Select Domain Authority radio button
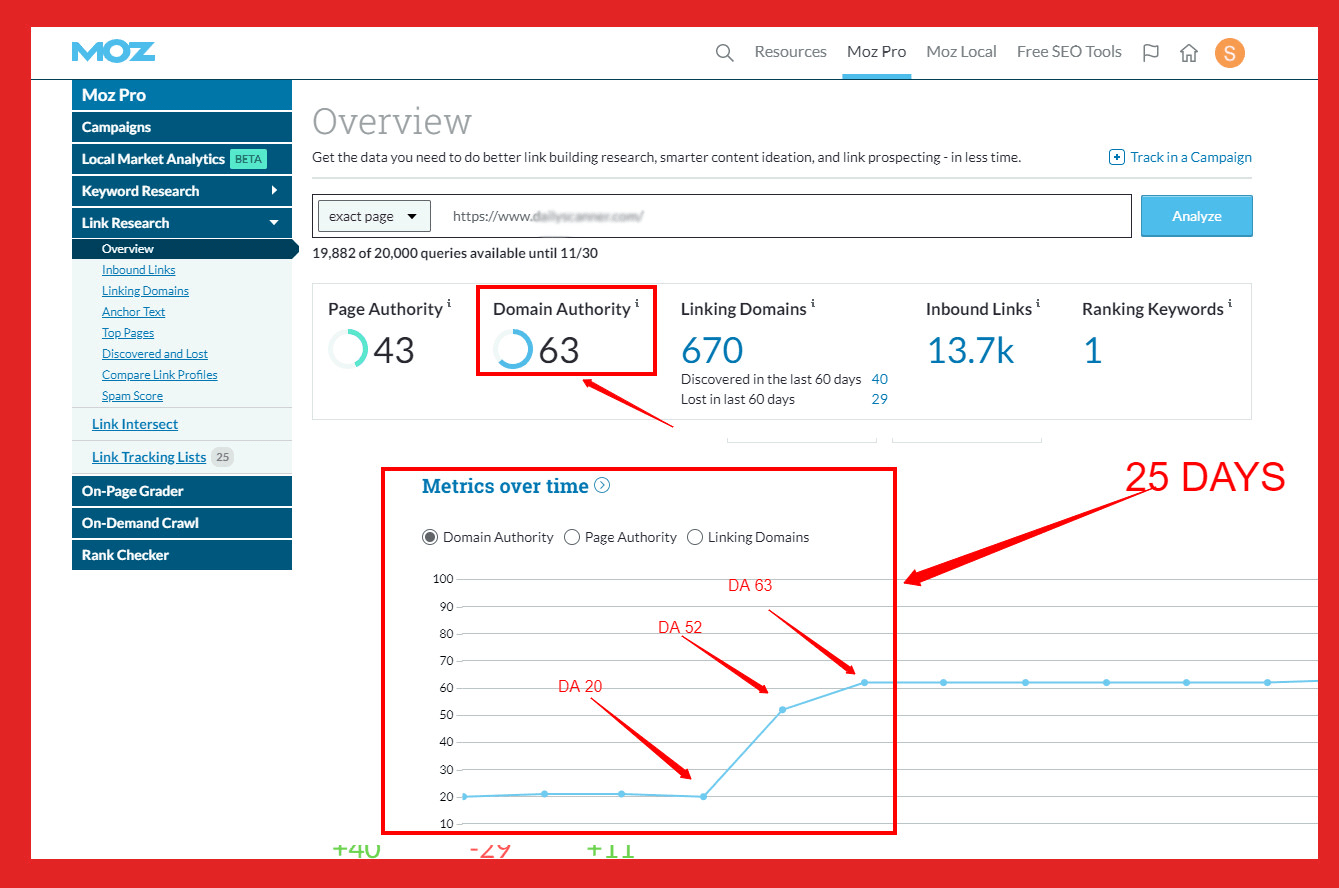 coord(430,537)
